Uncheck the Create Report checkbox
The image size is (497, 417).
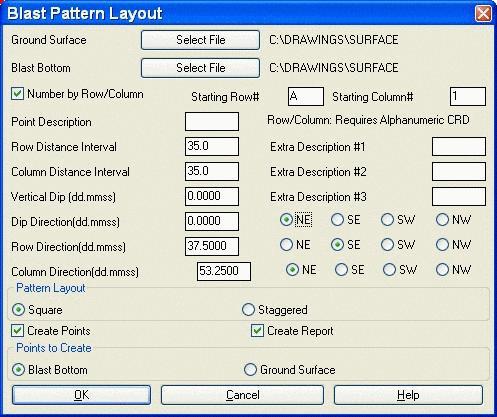tap(257, 331)
